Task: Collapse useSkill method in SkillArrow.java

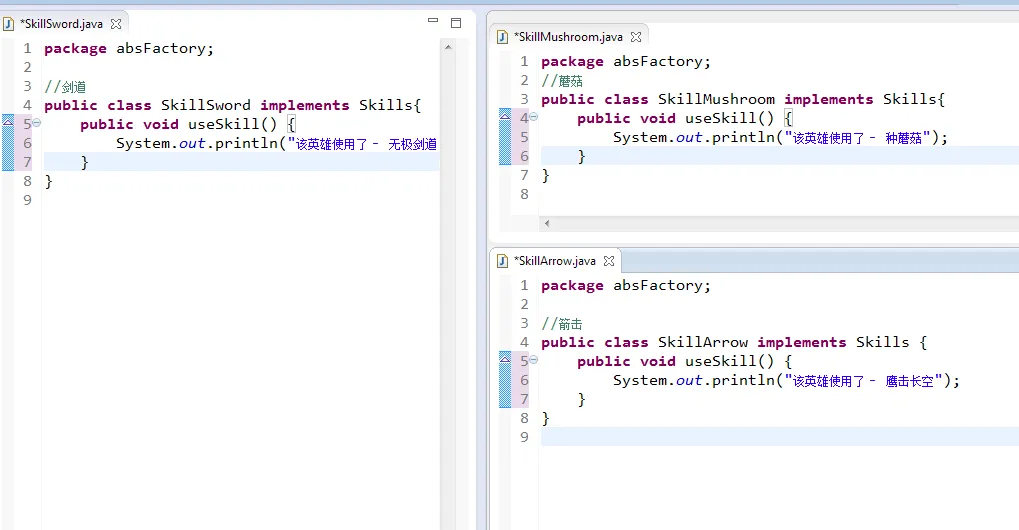Action: point(533,360)
